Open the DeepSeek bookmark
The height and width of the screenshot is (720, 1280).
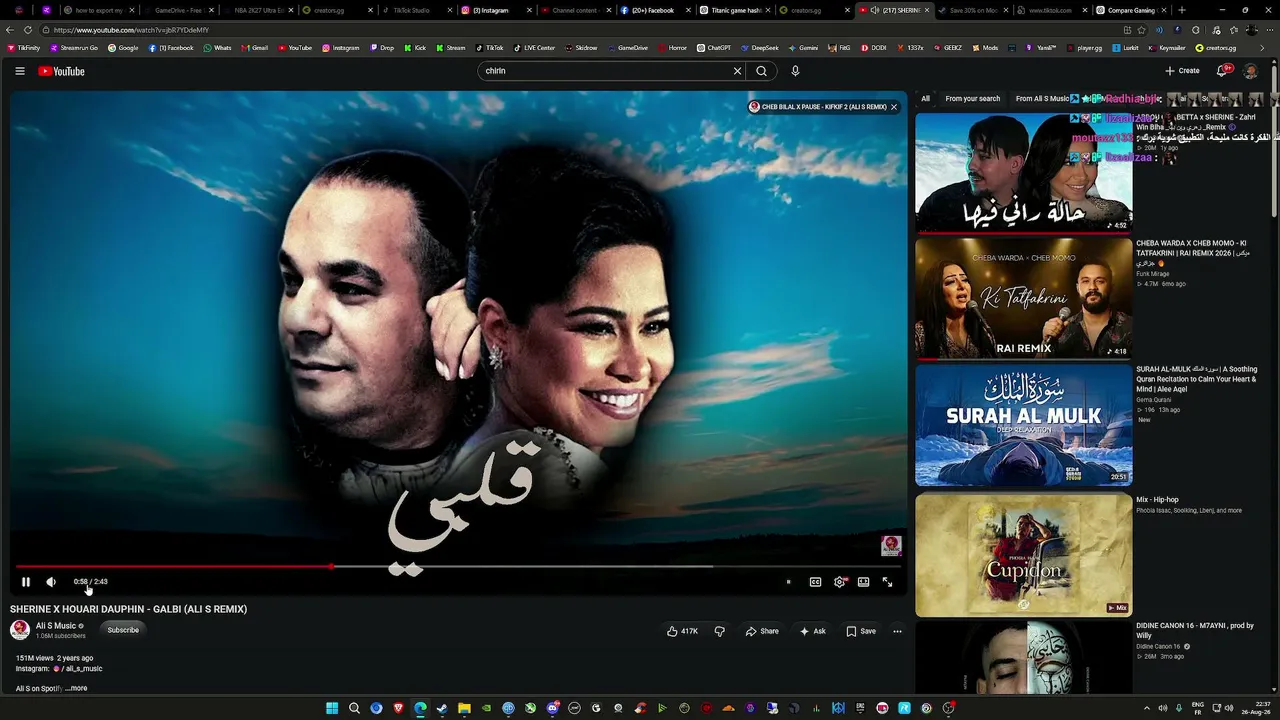(x=760, y=48)
